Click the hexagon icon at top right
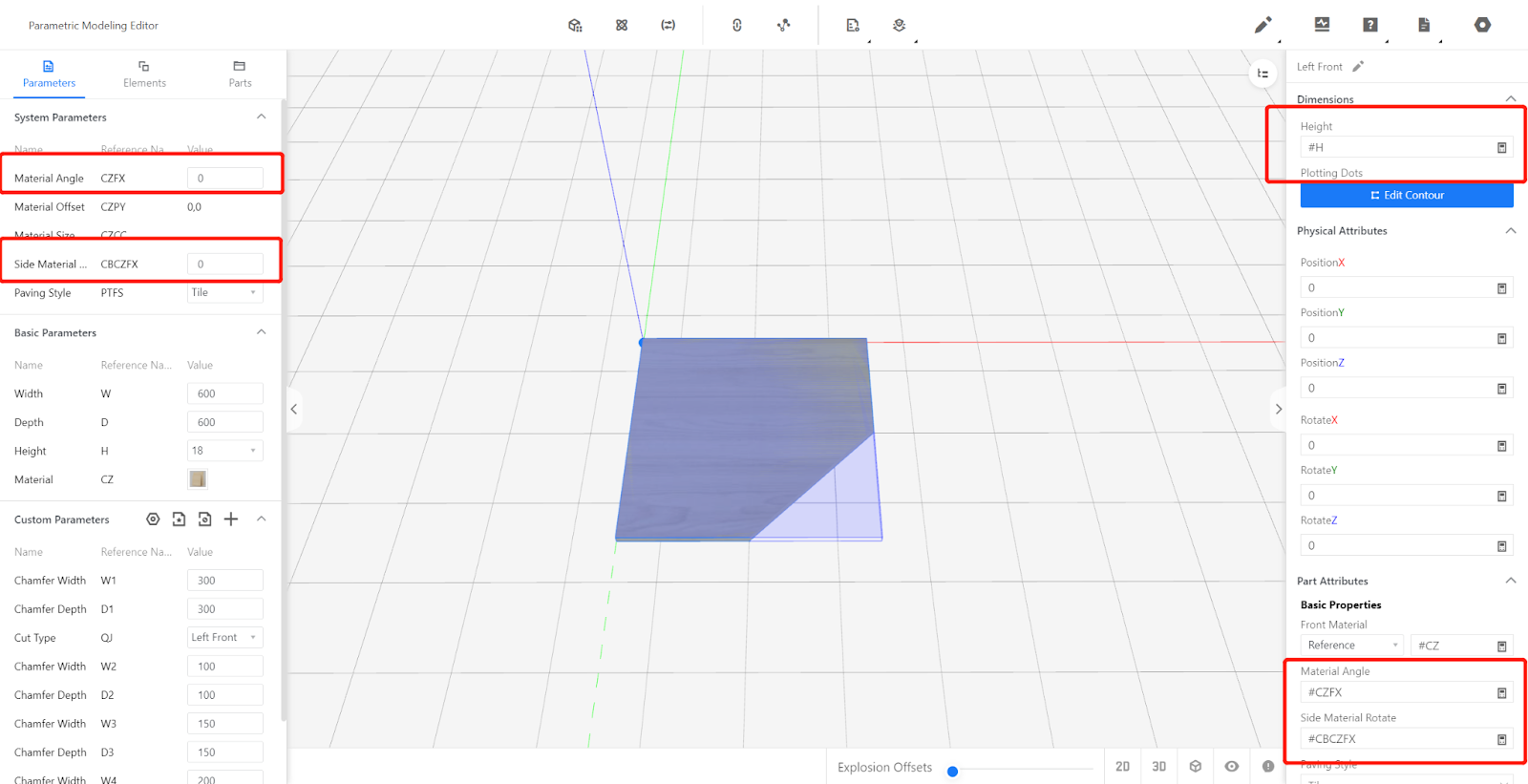 (x=1482, y=25)
